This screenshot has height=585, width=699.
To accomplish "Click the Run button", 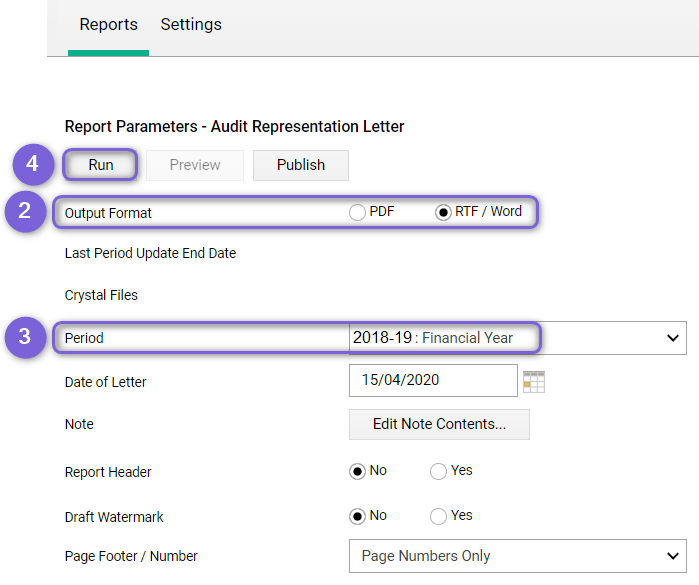I will coord(100,165).
